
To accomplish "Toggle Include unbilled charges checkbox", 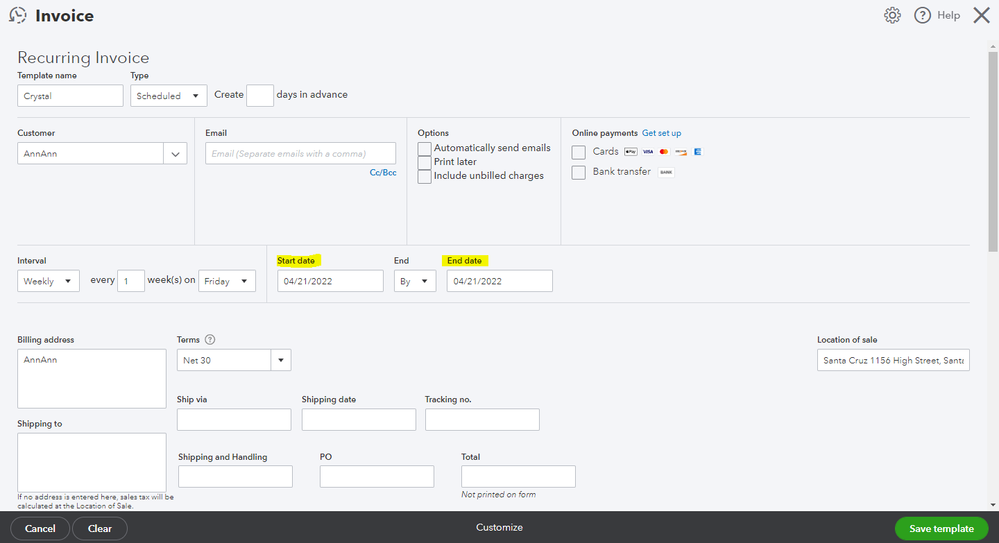I will 424,177.
